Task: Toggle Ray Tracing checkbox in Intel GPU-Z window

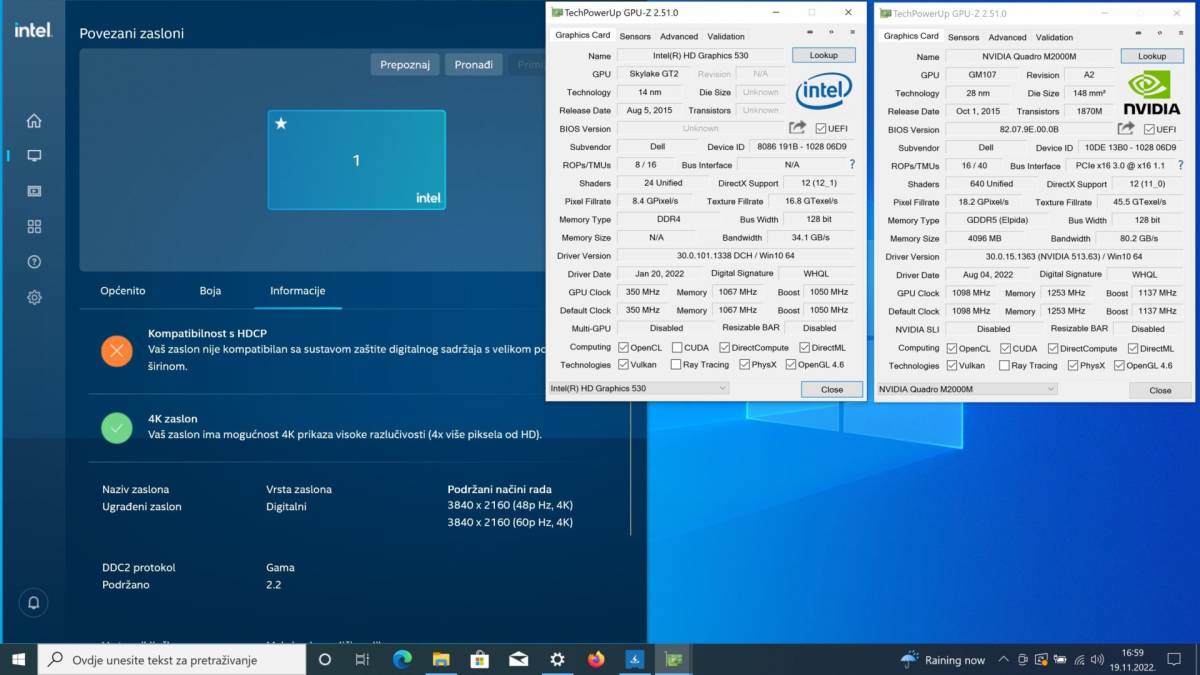Action: pos(676,365)
